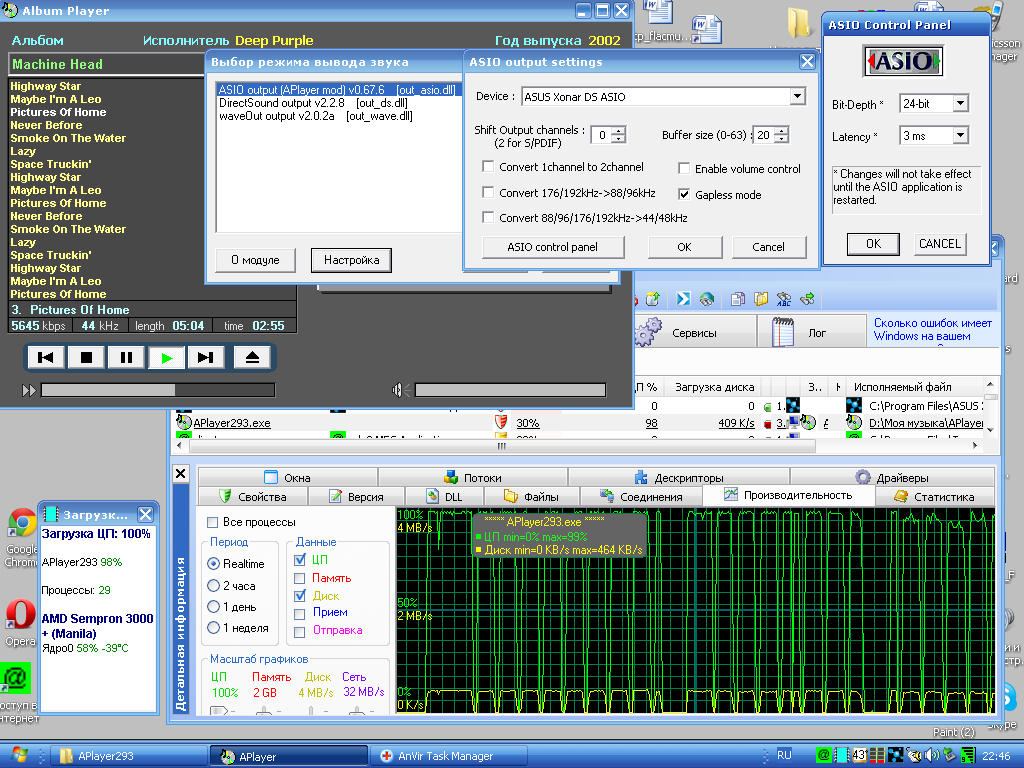The height and width of the screenshot is (768, 1024).
Task: Open the Latency dropdown in ASIO Control Panel
Action: pyautogui.click(x=960, y=136)
